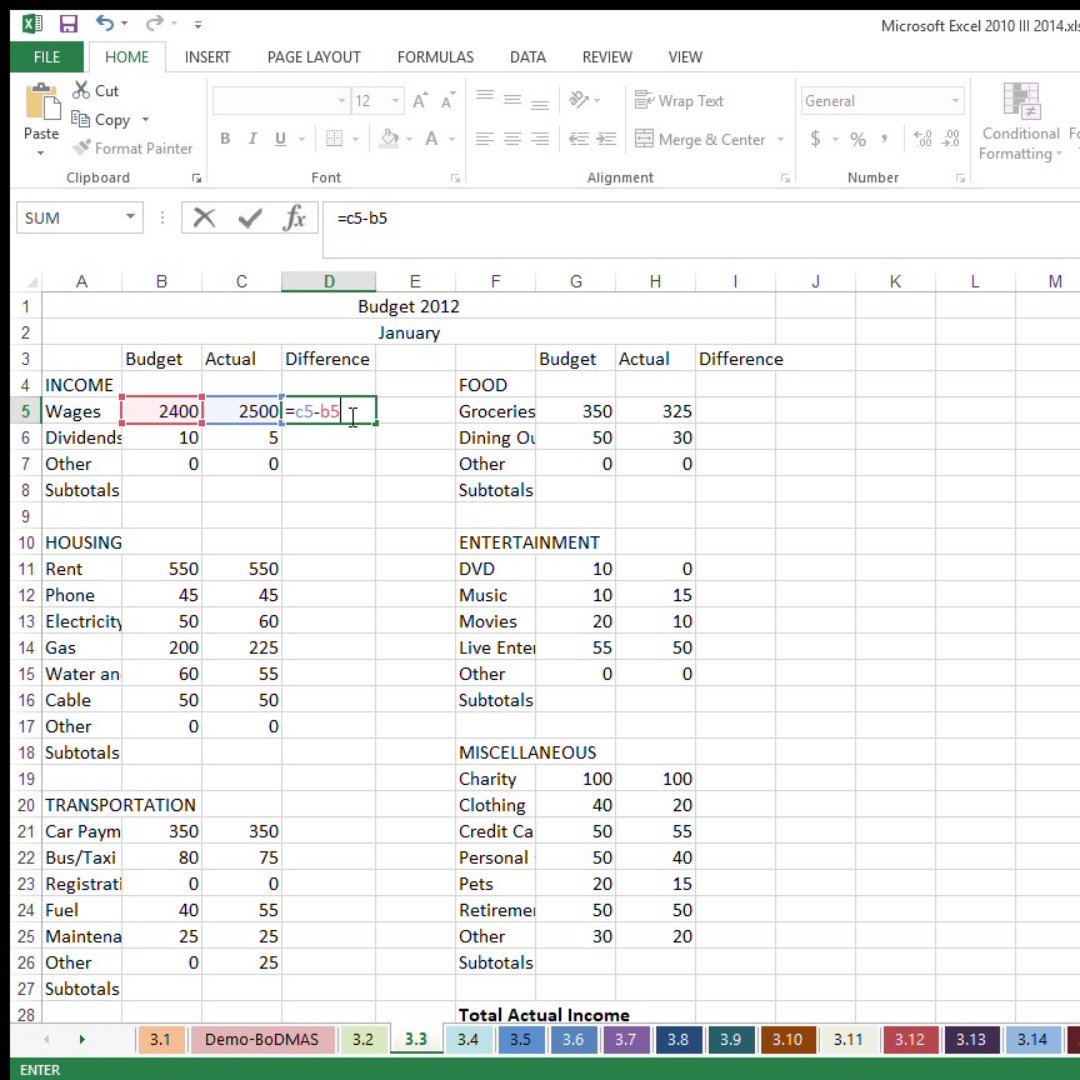Viewport: 1080px width, 1080px height.
Task: Toggle Align Left
Action: (x=485, y=139)
